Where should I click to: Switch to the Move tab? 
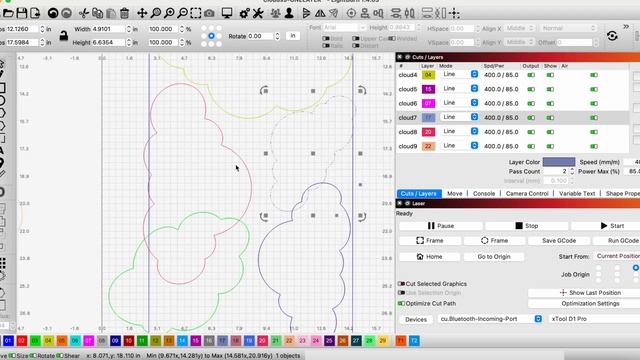454,193
